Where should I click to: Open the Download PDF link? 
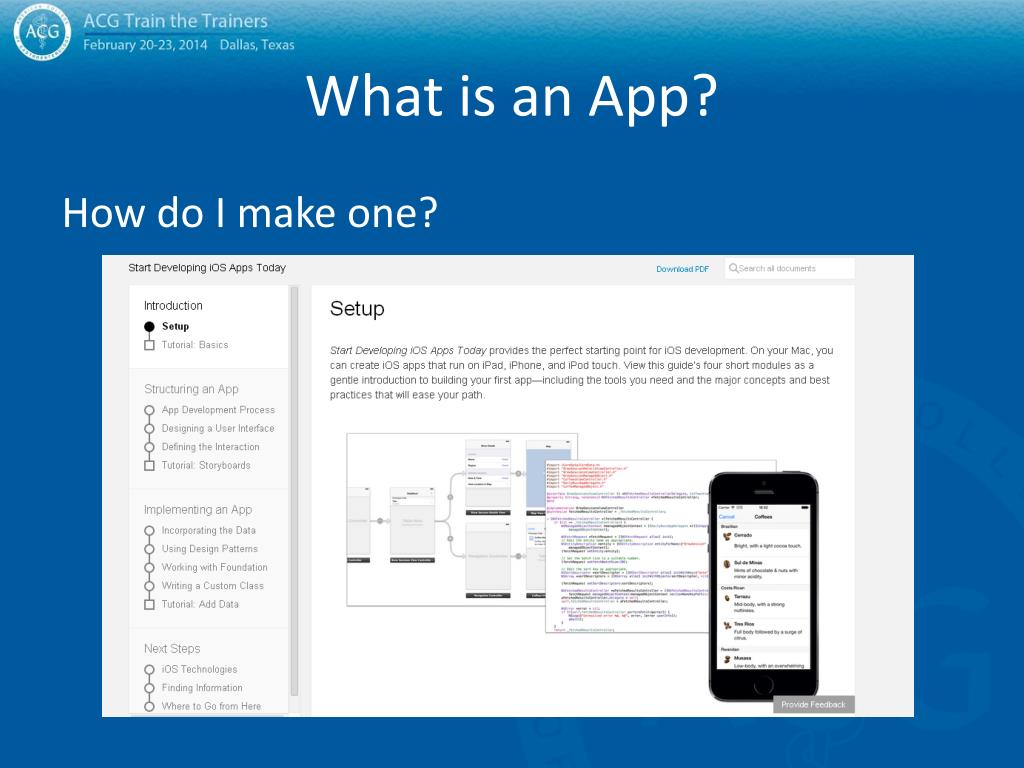[682, 269]
